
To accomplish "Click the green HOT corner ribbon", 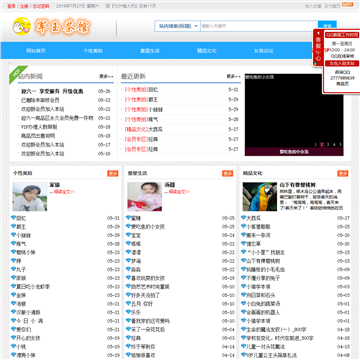I will [17, 74].
